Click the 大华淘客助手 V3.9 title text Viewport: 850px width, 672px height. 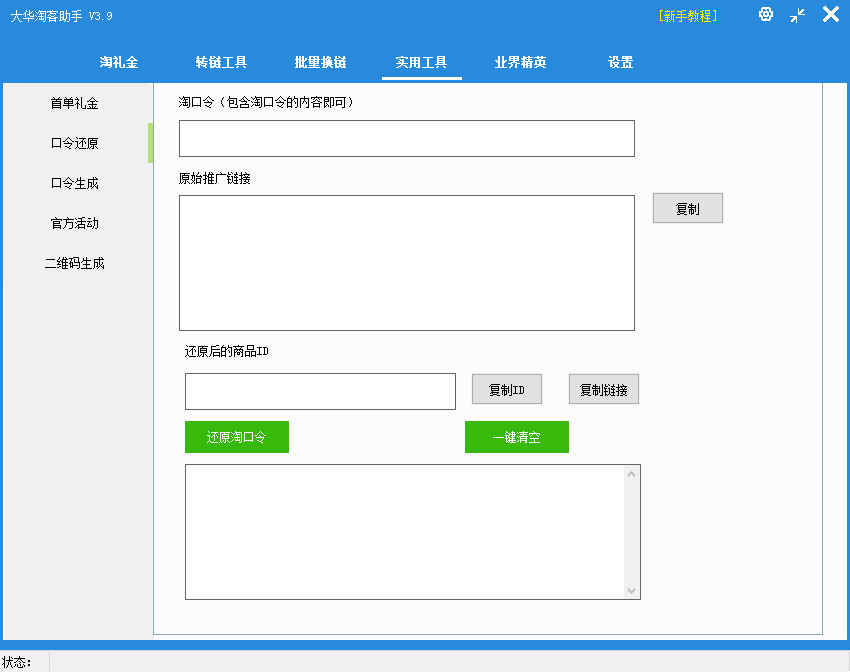click(61, 16)
